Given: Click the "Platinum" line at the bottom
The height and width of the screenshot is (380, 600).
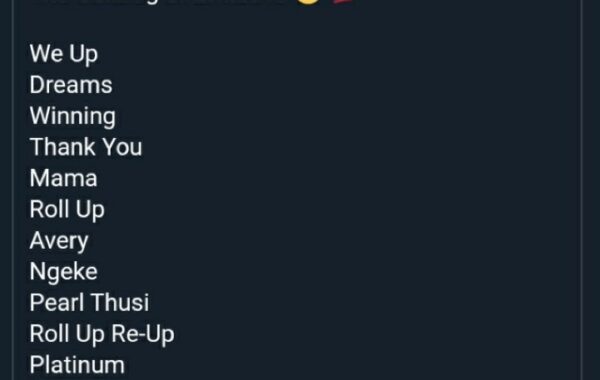Looking at the screenshot, I should point(77,365).
